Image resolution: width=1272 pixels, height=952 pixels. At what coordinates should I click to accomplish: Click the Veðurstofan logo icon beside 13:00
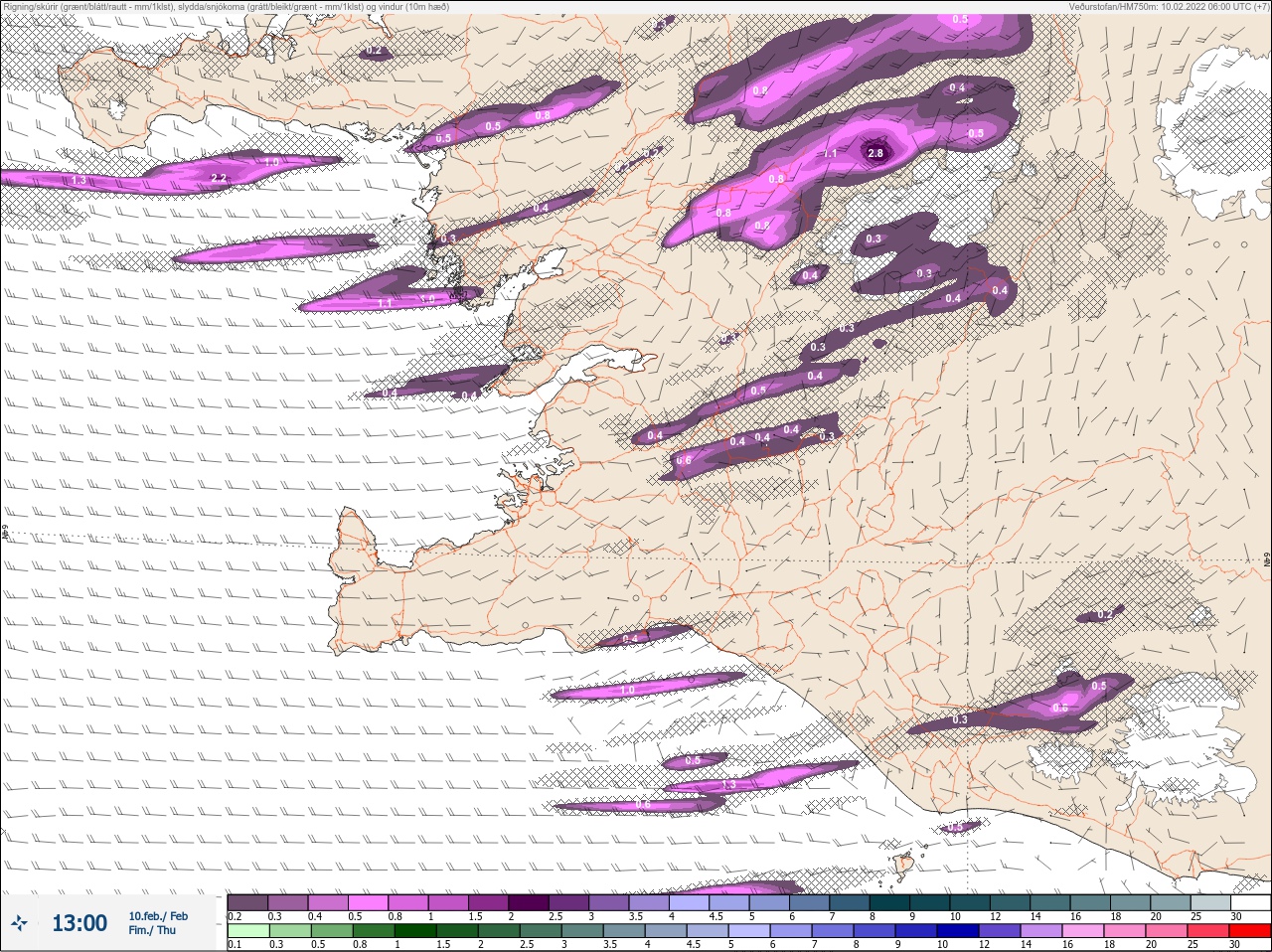click(19, 924)
